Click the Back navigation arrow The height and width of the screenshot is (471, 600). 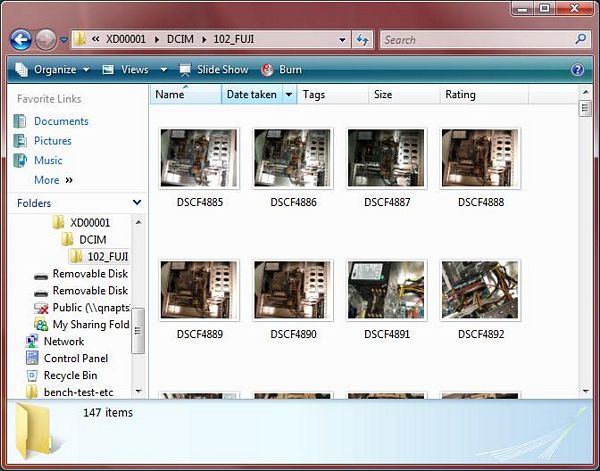(x=21, y=39)
